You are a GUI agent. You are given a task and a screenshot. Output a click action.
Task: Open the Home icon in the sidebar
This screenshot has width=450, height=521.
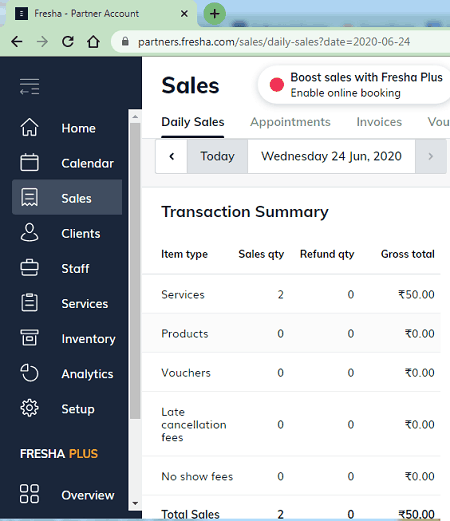click(29, 127)
